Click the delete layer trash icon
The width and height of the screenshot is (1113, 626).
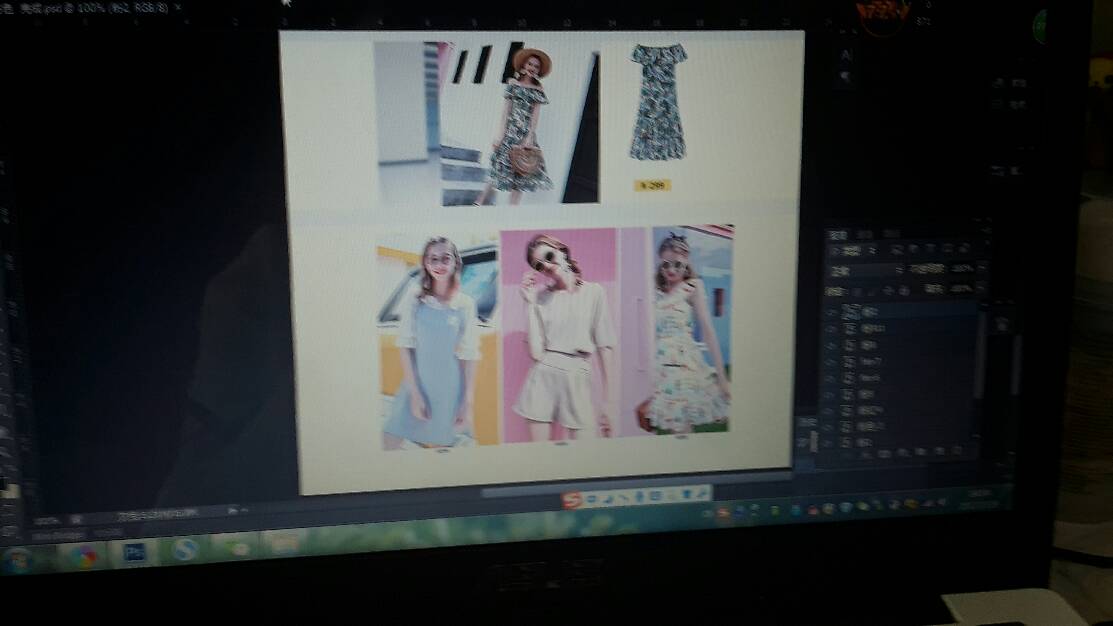click(958, 451)
